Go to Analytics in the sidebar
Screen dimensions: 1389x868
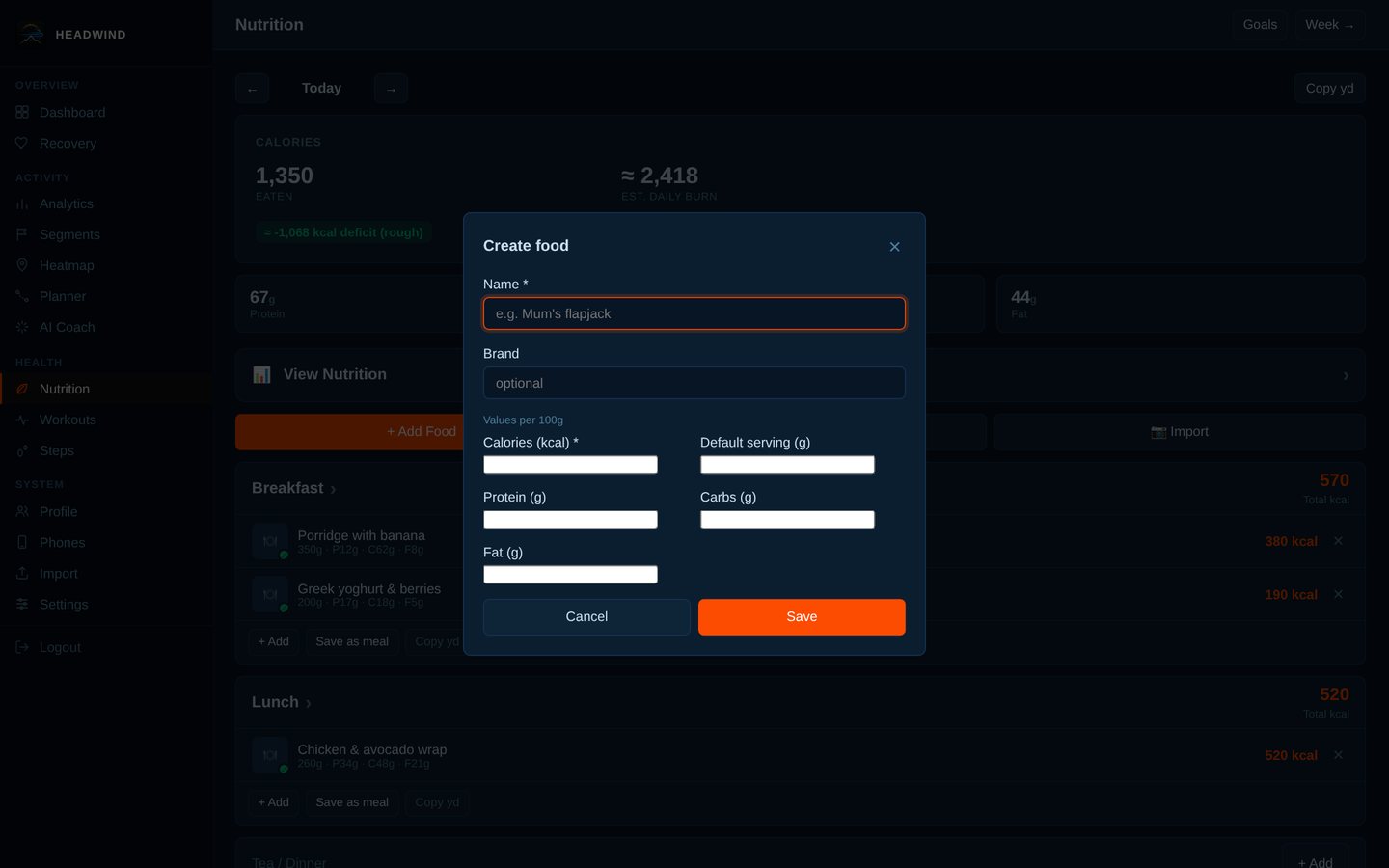106,204
